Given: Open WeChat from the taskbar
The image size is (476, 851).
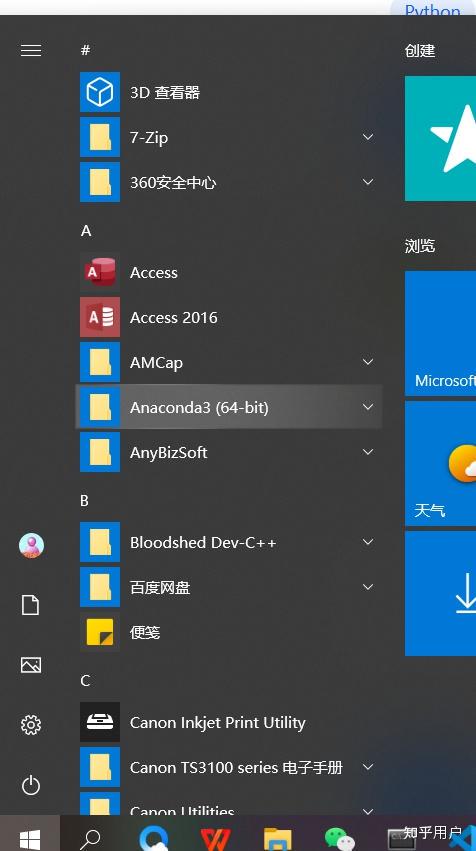Looking at the screenshot, I should pos(340,839).
